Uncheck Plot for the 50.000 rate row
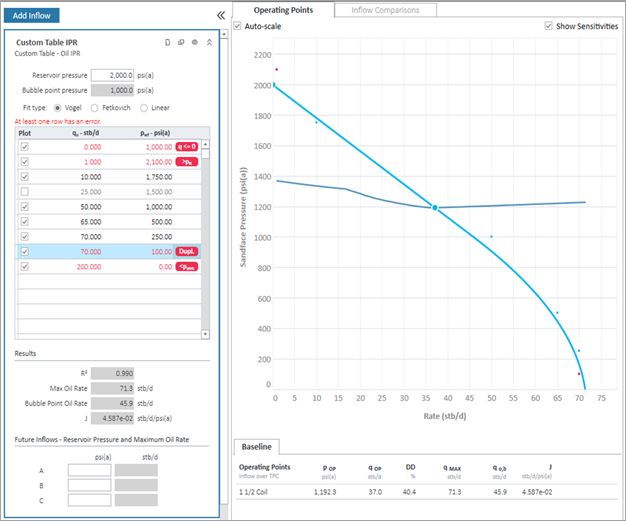626x521 pixels. [x=25, y=206]
